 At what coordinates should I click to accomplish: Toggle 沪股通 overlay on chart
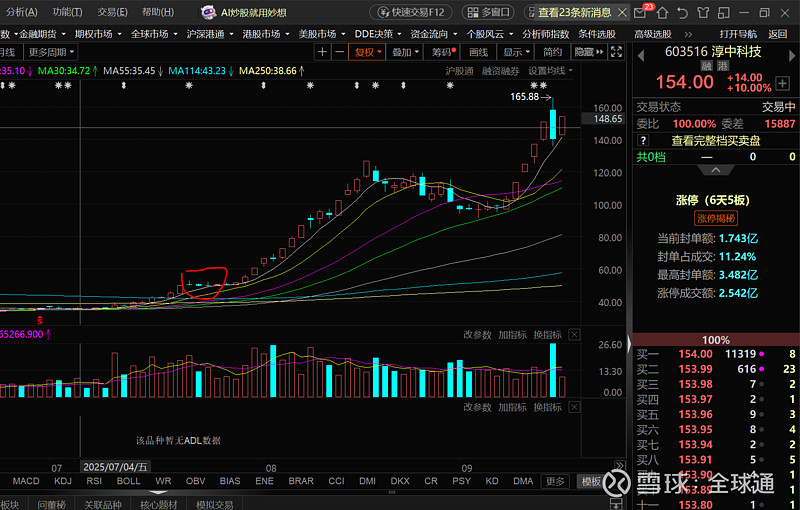click(459, 71)
